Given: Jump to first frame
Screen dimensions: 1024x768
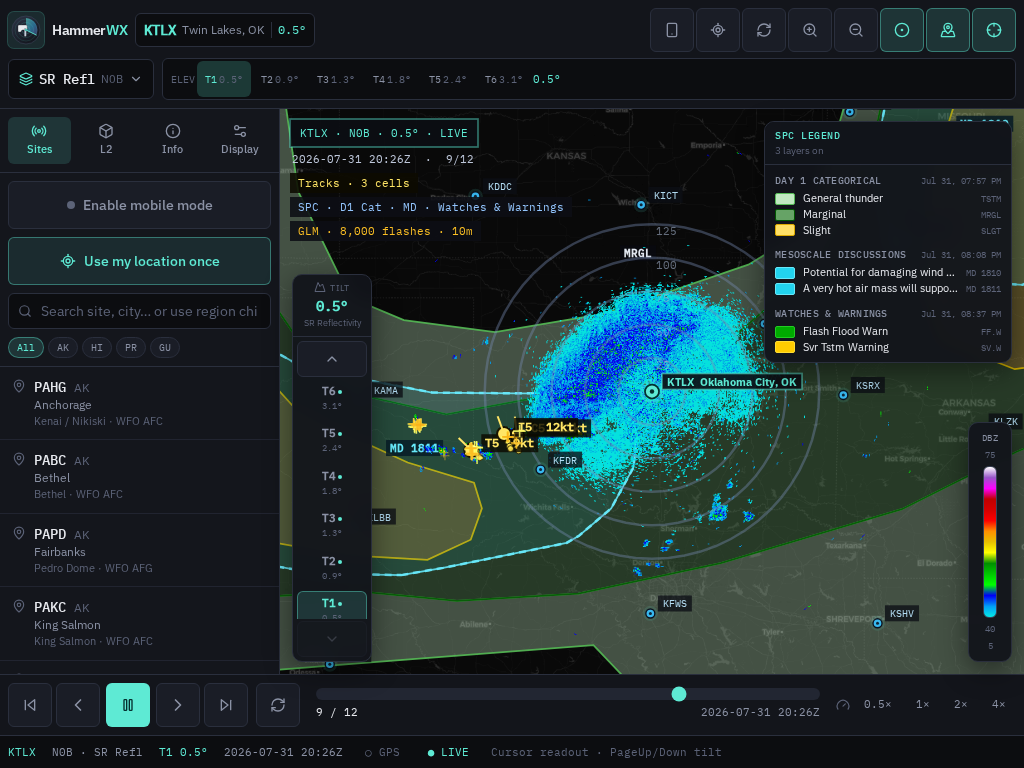Looking at the screenshot, I should pos(30,705).
